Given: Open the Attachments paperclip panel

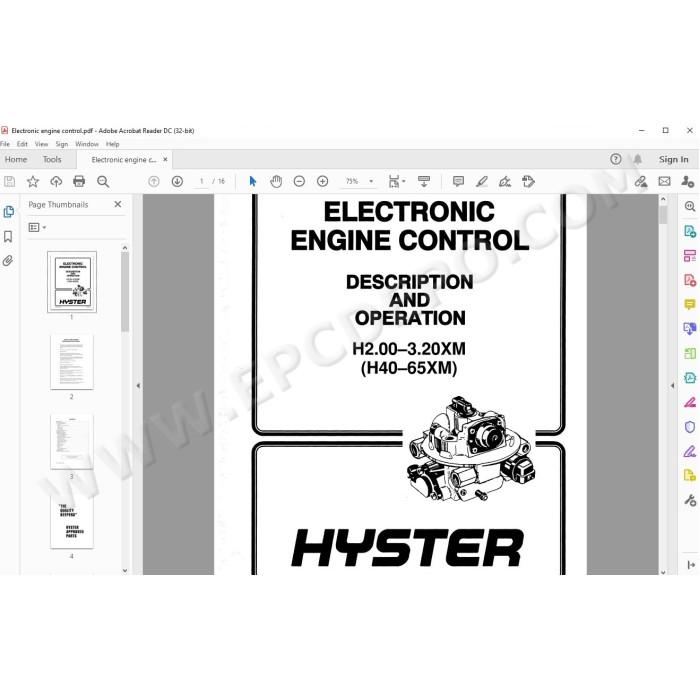Looking at the screenshot, I should tap(8, 261).
